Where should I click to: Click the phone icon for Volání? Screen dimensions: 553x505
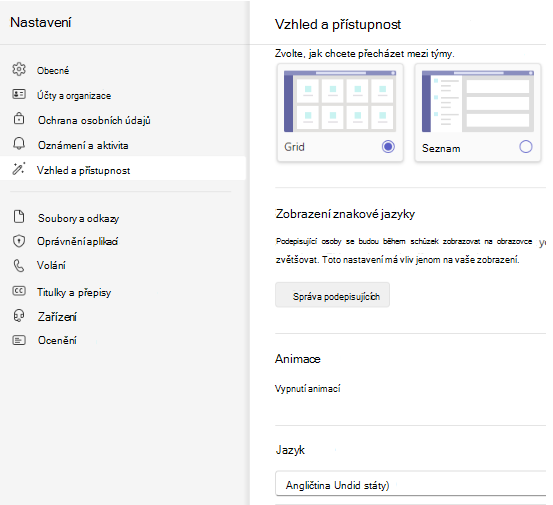coord(19,266)
